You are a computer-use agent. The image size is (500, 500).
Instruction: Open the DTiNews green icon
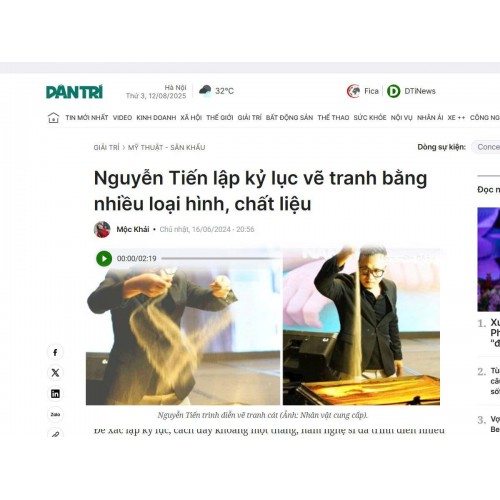[x=394, y=91]
